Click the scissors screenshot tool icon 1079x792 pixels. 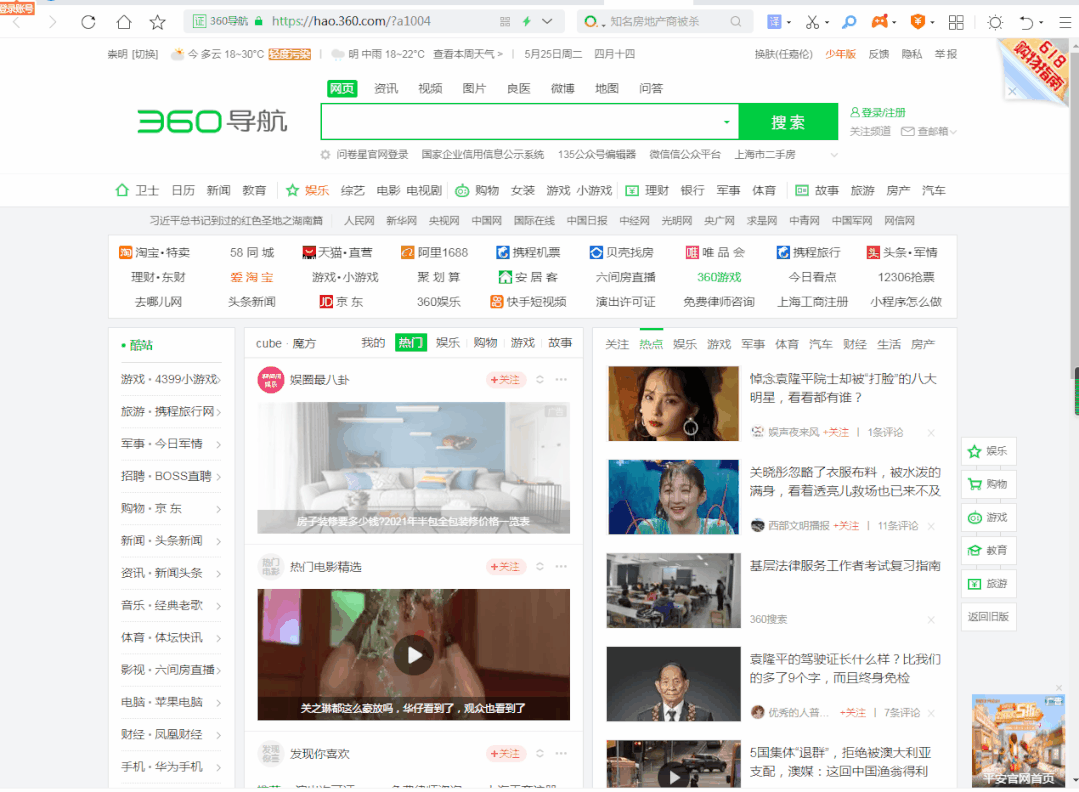pyautogui.click(x=813, y=22)
